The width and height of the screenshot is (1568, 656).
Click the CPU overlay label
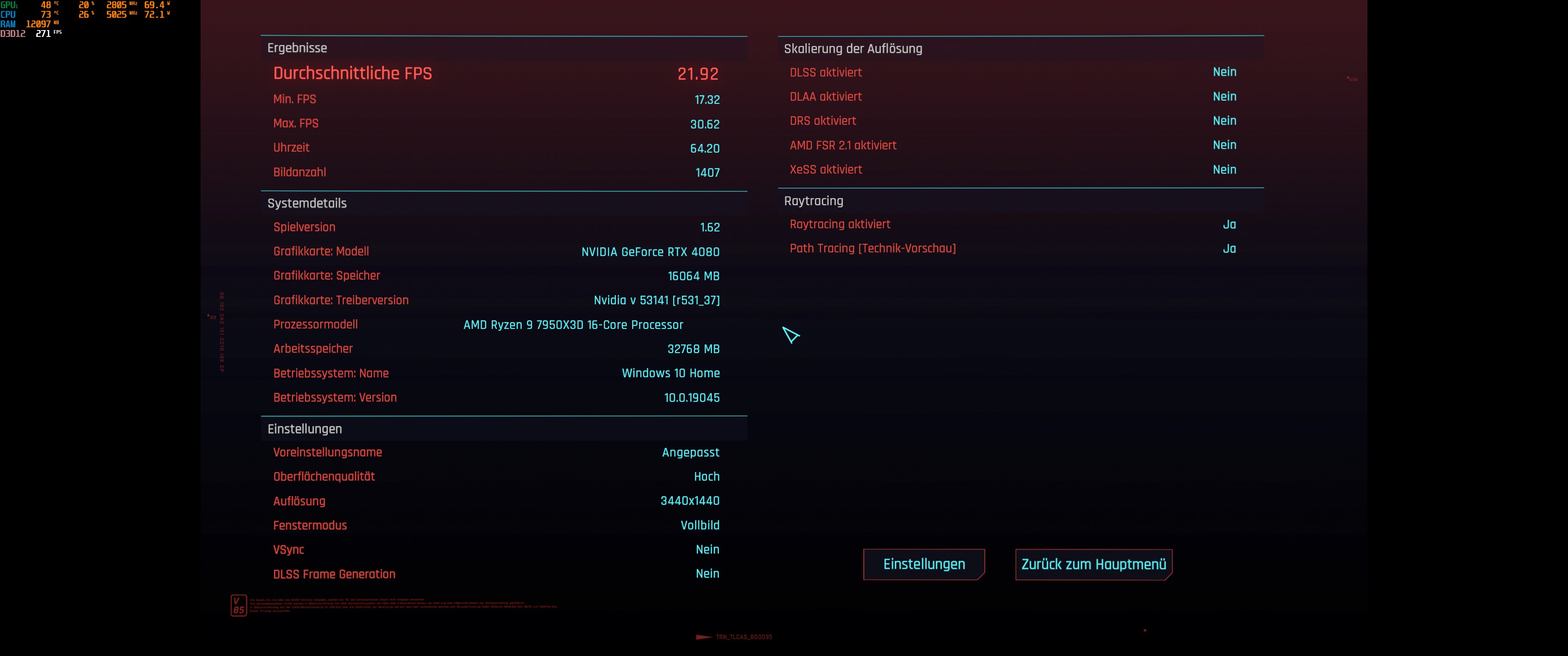(x=8, y=14)
